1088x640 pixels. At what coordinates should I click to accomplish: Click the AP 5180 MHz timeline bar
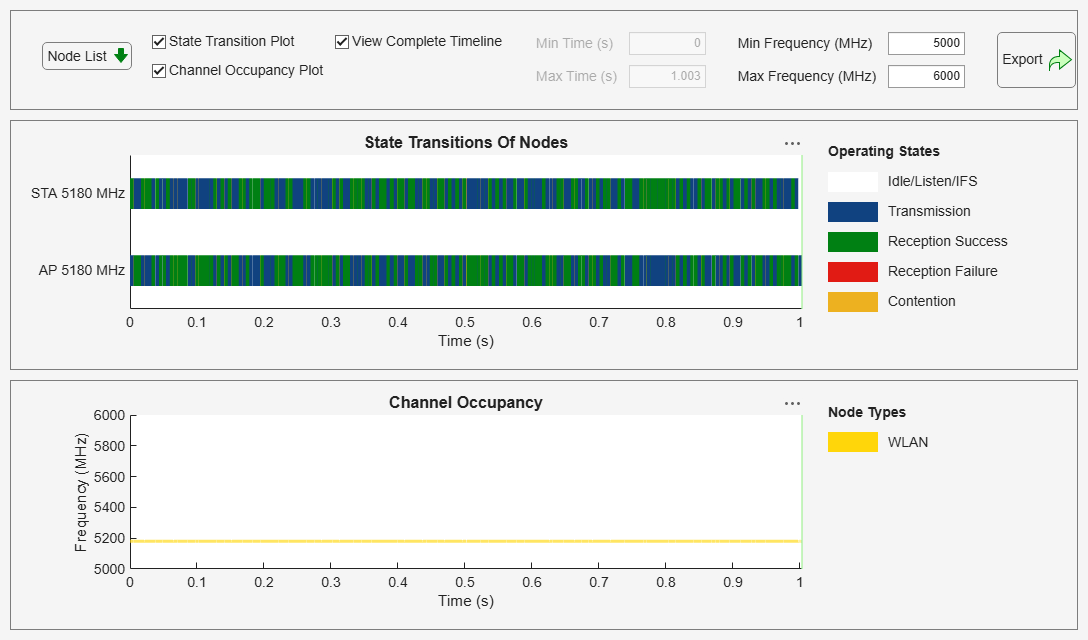466,271
